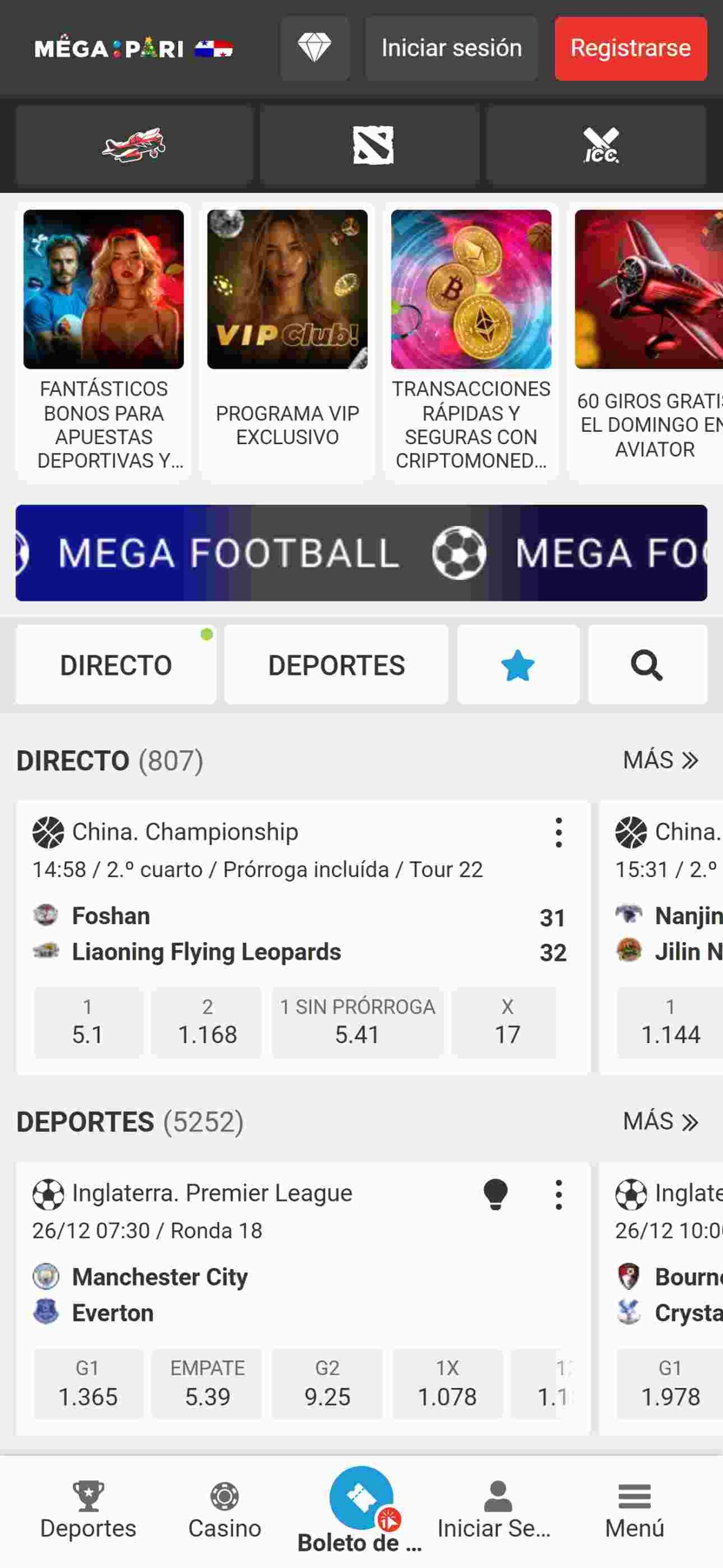Screen dimensions: 723x1568
Task: Open search with the magnifier icon
Action: (x=647, y=665)
